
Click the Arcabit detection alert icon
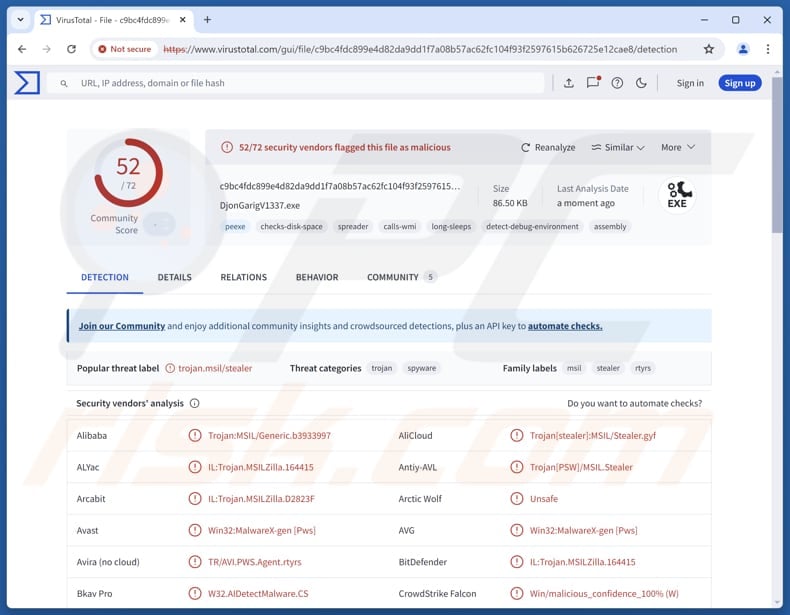point(194,499)
